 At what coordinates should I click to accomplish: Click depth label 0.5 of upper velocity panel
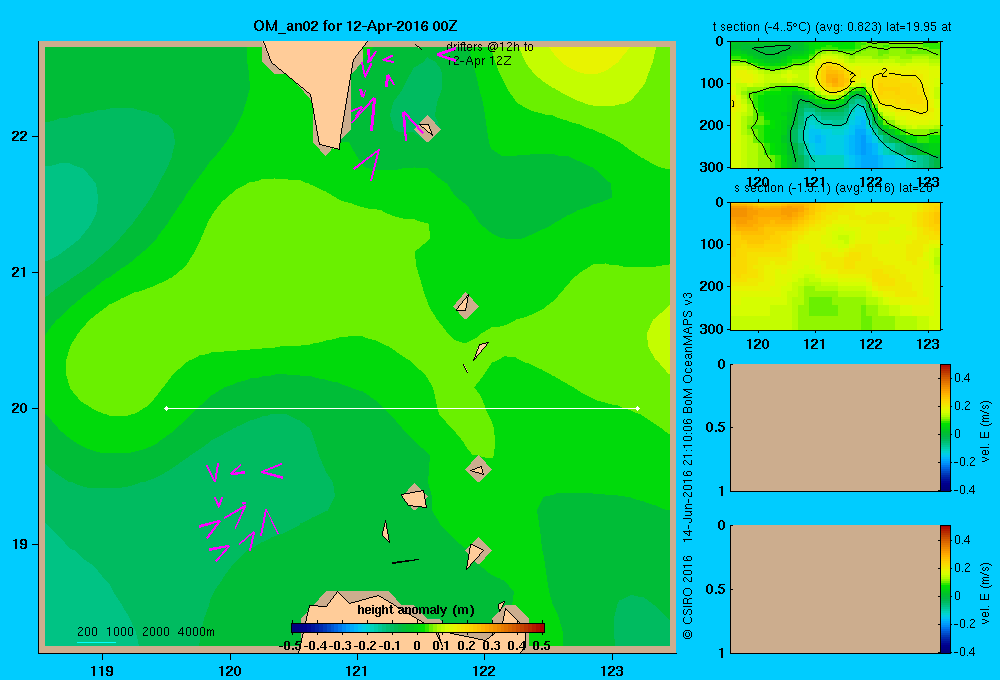(x=716, y=427)
